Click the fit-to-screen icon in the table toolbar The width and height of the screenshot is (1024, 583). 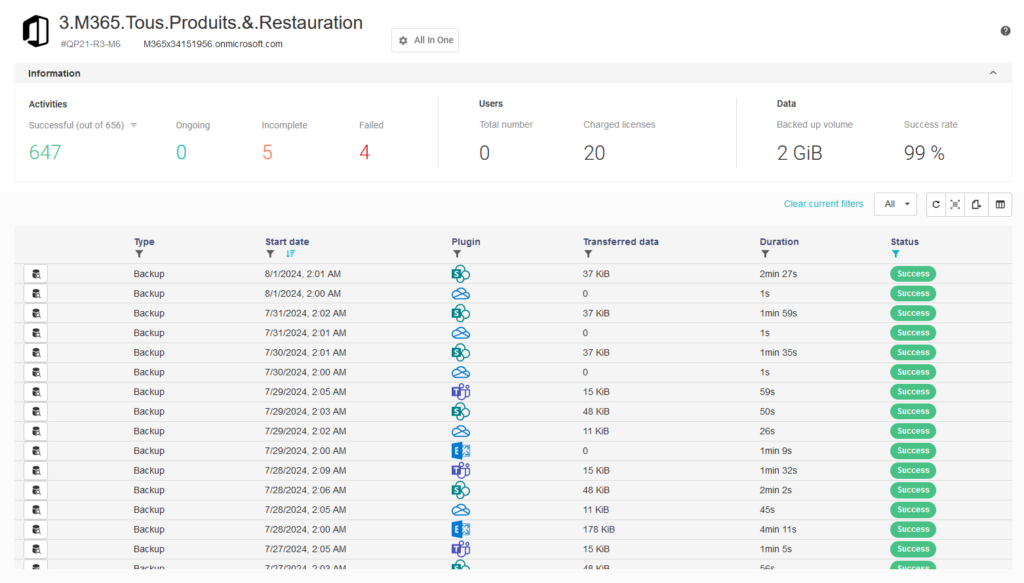(x=955, y=204)
